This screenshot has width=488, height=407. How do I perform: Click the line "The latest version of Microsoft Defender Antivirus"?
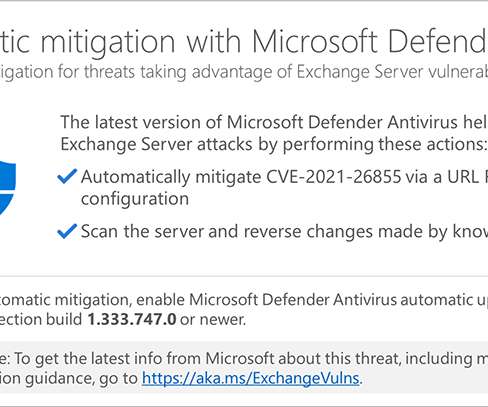point(274,122)
